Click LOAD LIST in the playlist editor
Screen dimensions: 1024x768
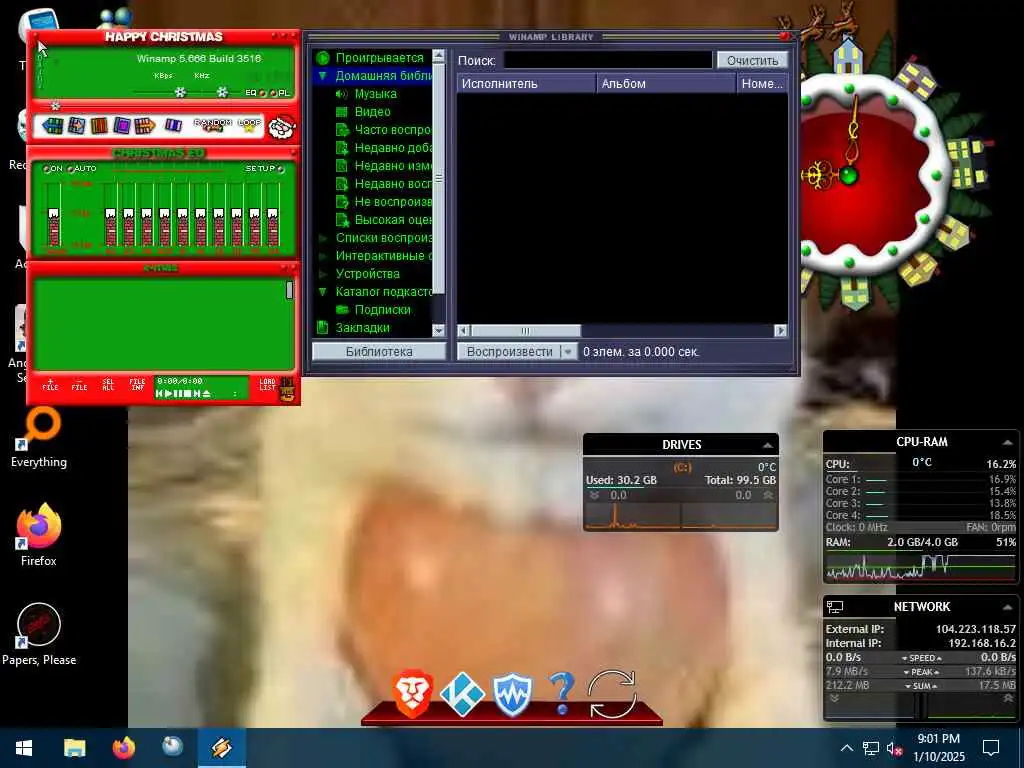point(267,385)
